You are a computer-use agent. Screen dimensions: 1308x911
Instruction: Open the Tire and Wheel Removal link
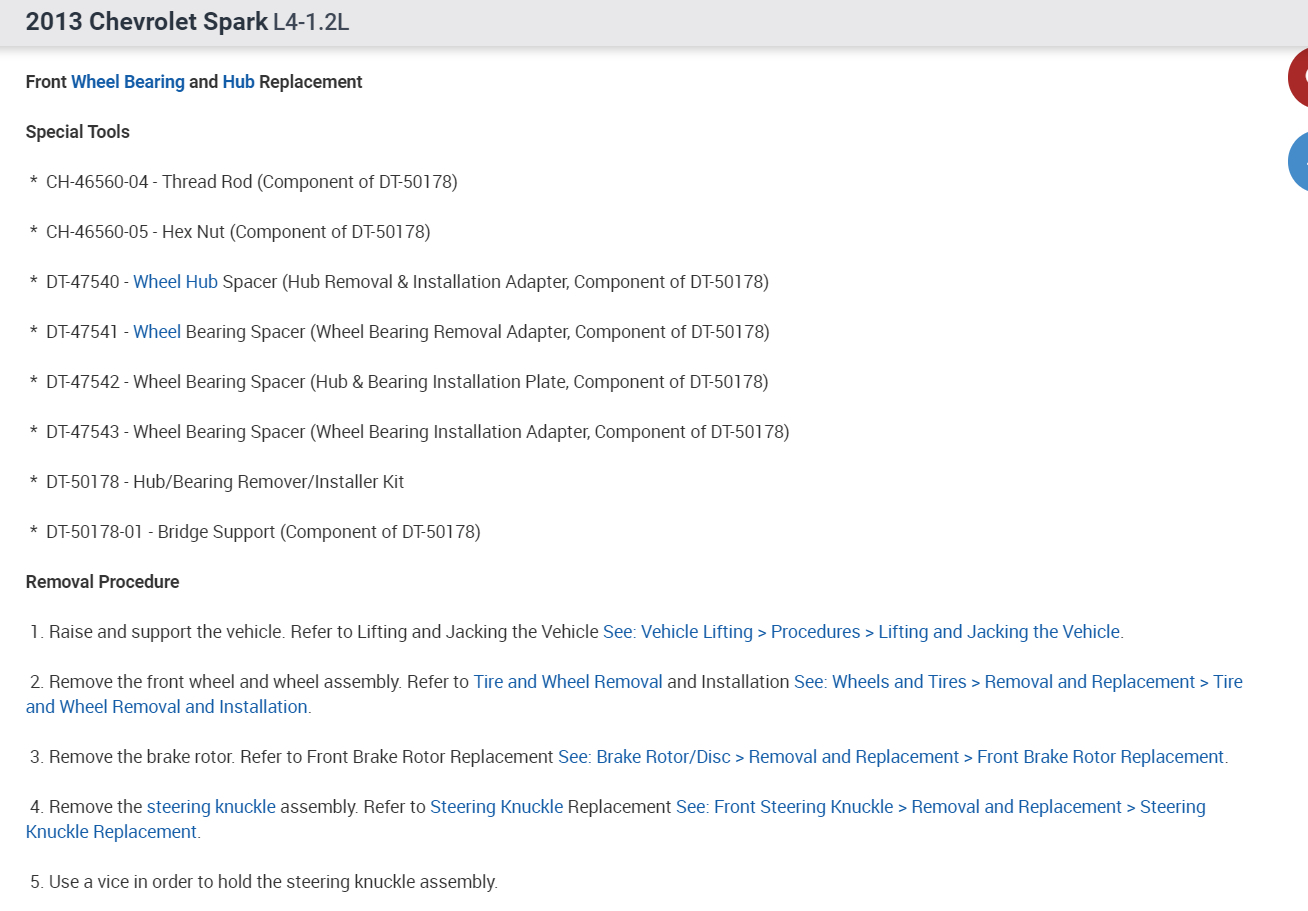tap(568, 682)
